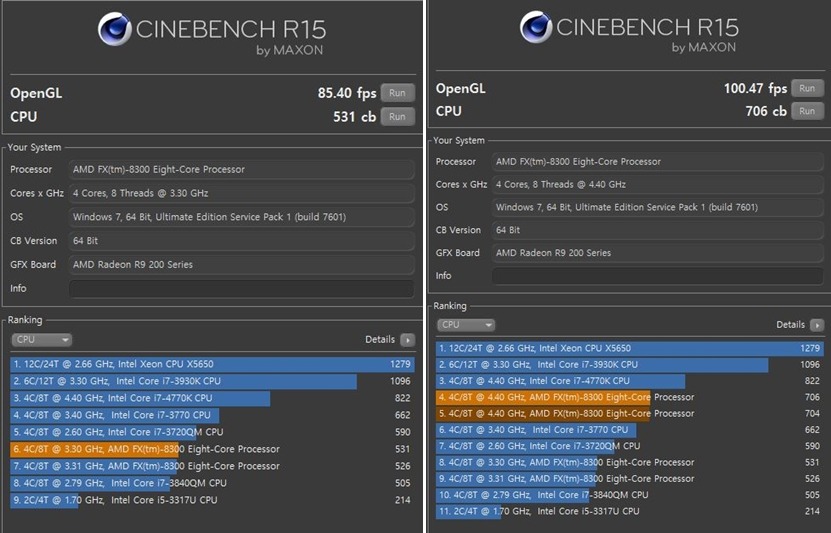Click CB Version '64 Bit' field in left window

coord(241,241)
